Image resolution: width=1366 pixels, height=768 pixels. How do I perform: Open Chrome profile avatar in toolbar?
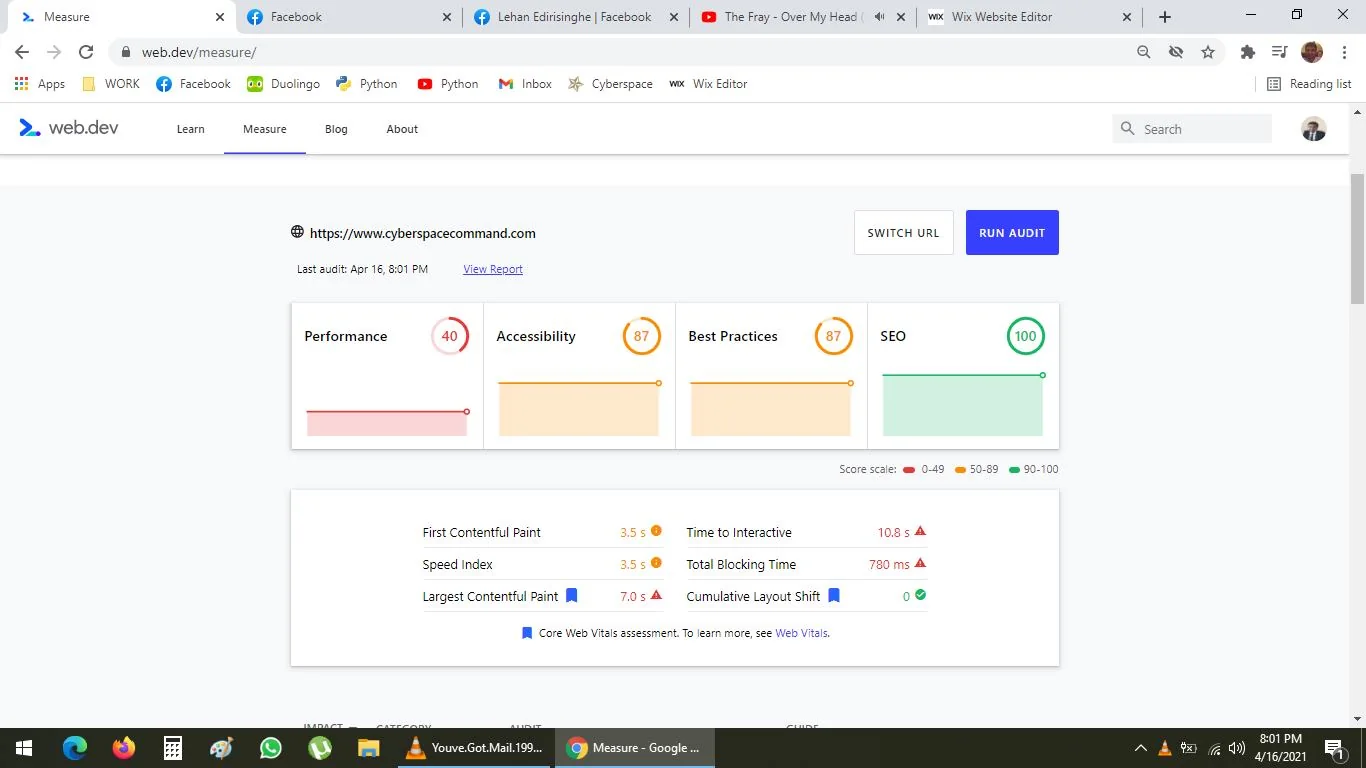point(1312,52)
